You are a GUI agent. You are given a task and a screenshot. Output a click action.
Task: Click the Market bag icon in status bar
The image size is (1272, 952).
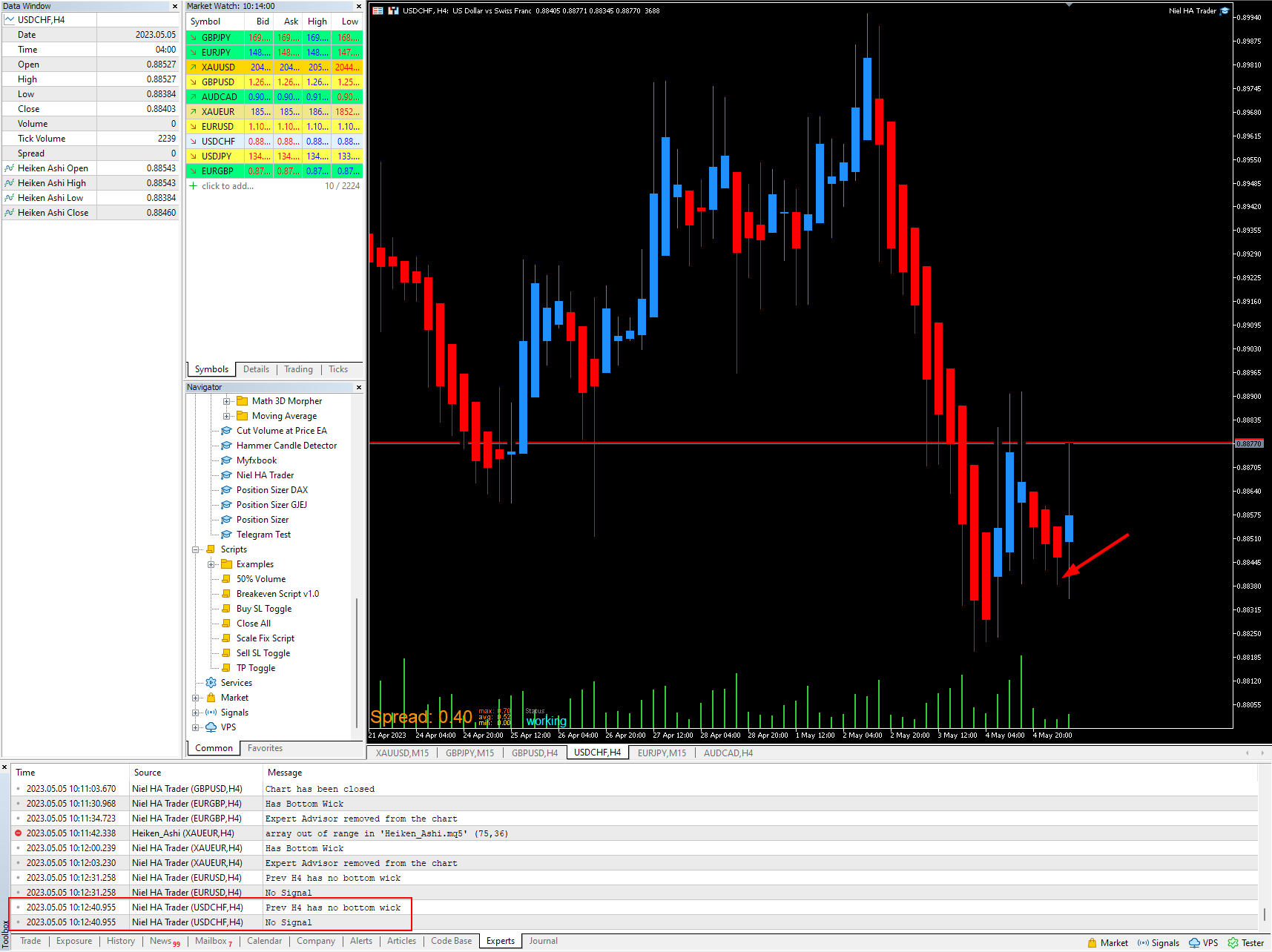(x=1093, y=943)
